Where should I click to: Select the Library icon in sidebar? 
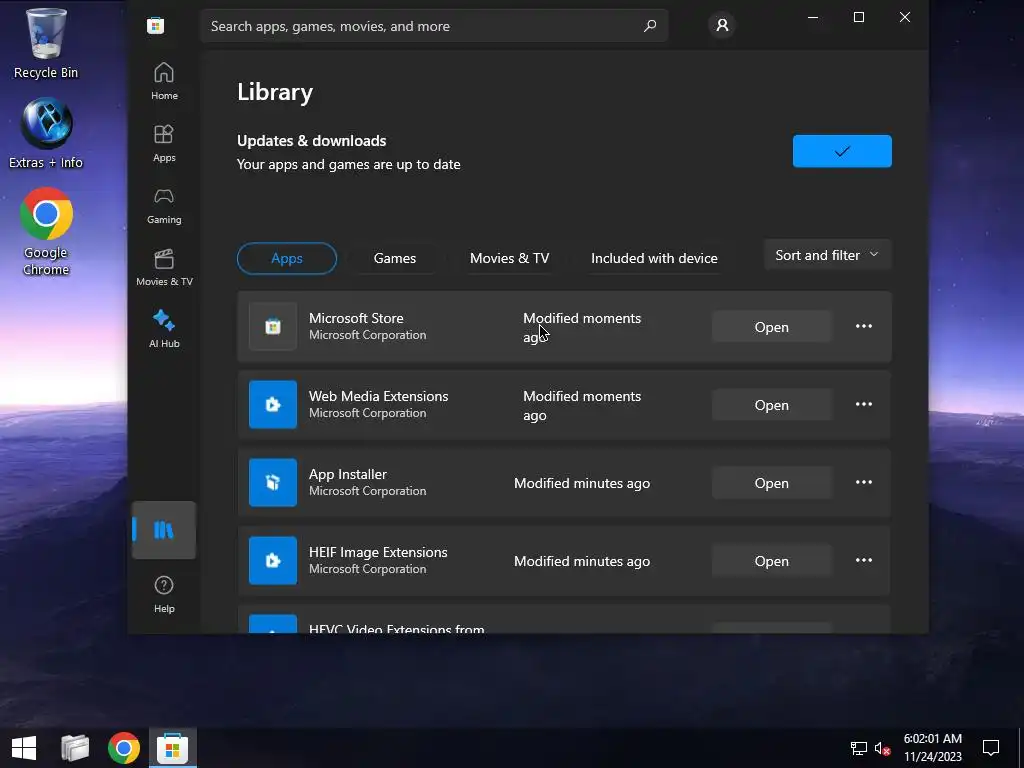point(164,530)
